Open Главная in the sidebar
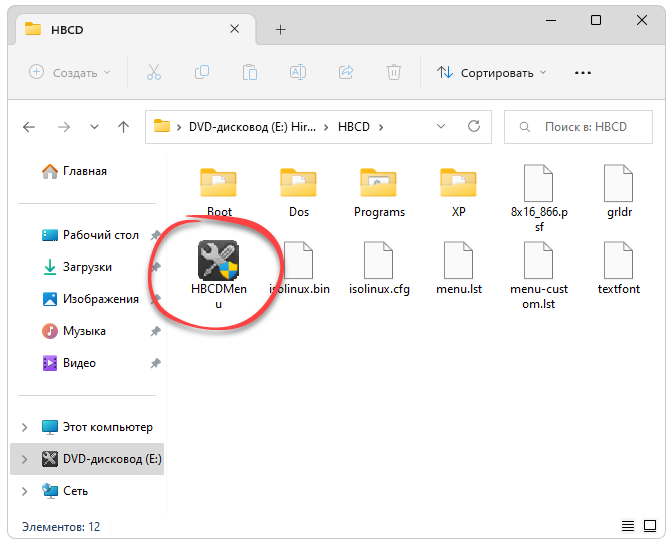Image resolution: width=670 pixels, height=544 pixels. (74, 171)
